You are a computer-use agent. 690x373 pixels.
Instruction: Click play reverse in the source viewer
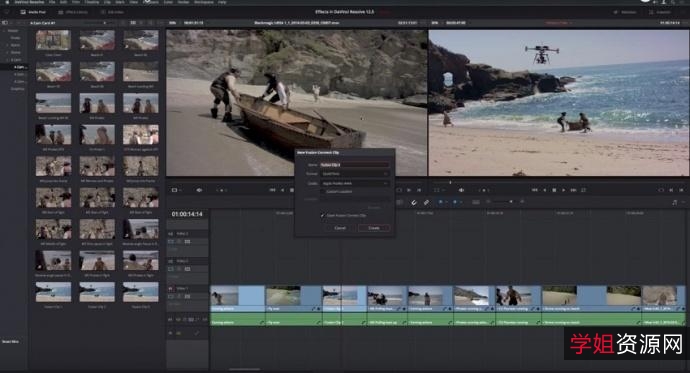283,190
